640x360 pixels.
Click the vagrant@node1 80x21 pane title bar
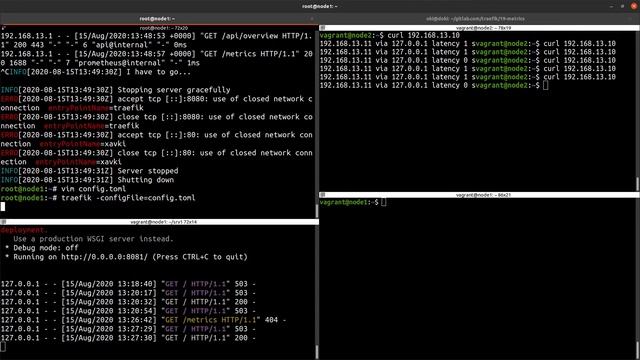tap(480, 195)
